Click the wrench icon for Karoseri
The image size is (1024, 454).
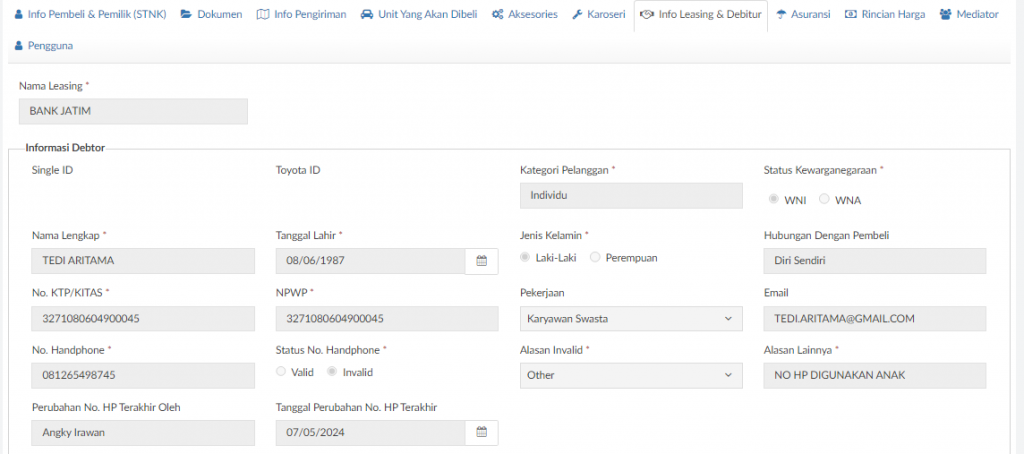pos(577,14)
